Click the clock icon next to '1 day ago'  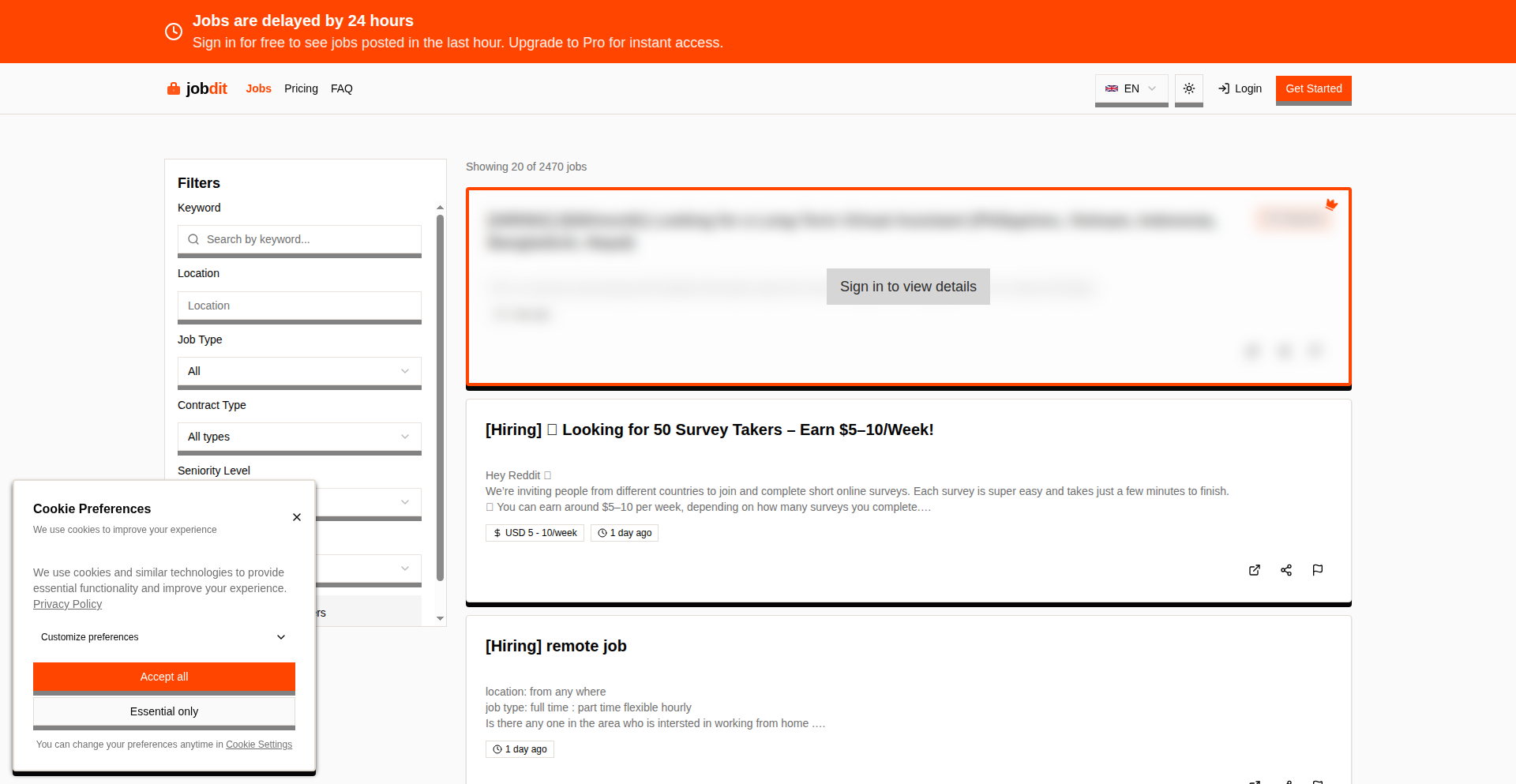pyautogui.click(x=601, y=533)
